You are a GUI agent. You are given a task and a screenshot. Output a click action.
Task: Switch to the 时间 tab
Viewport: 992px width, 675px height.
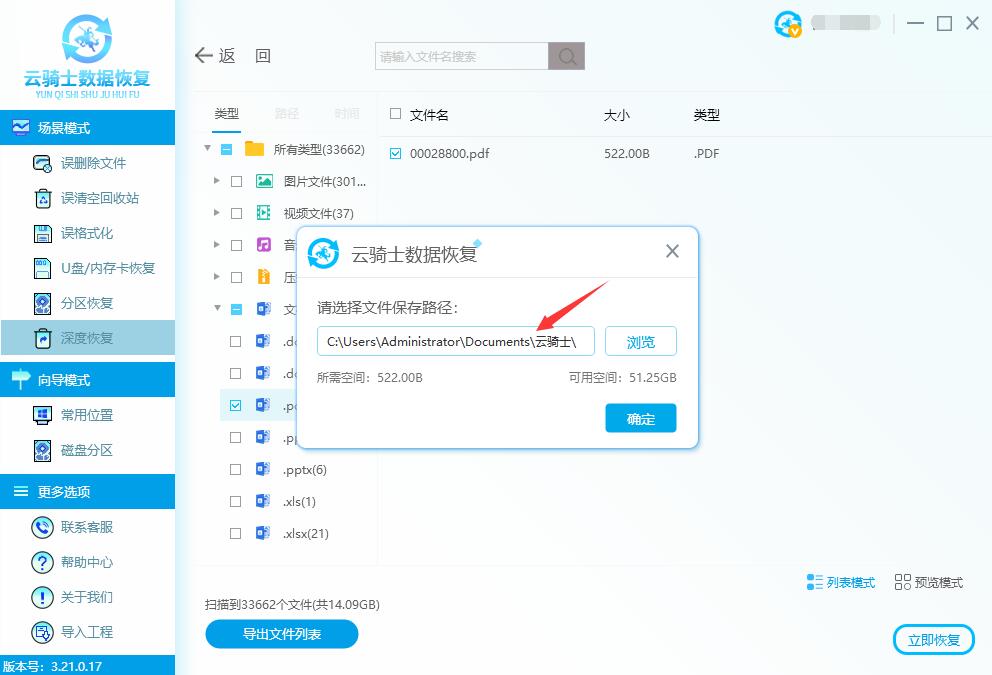pos(347,114)
